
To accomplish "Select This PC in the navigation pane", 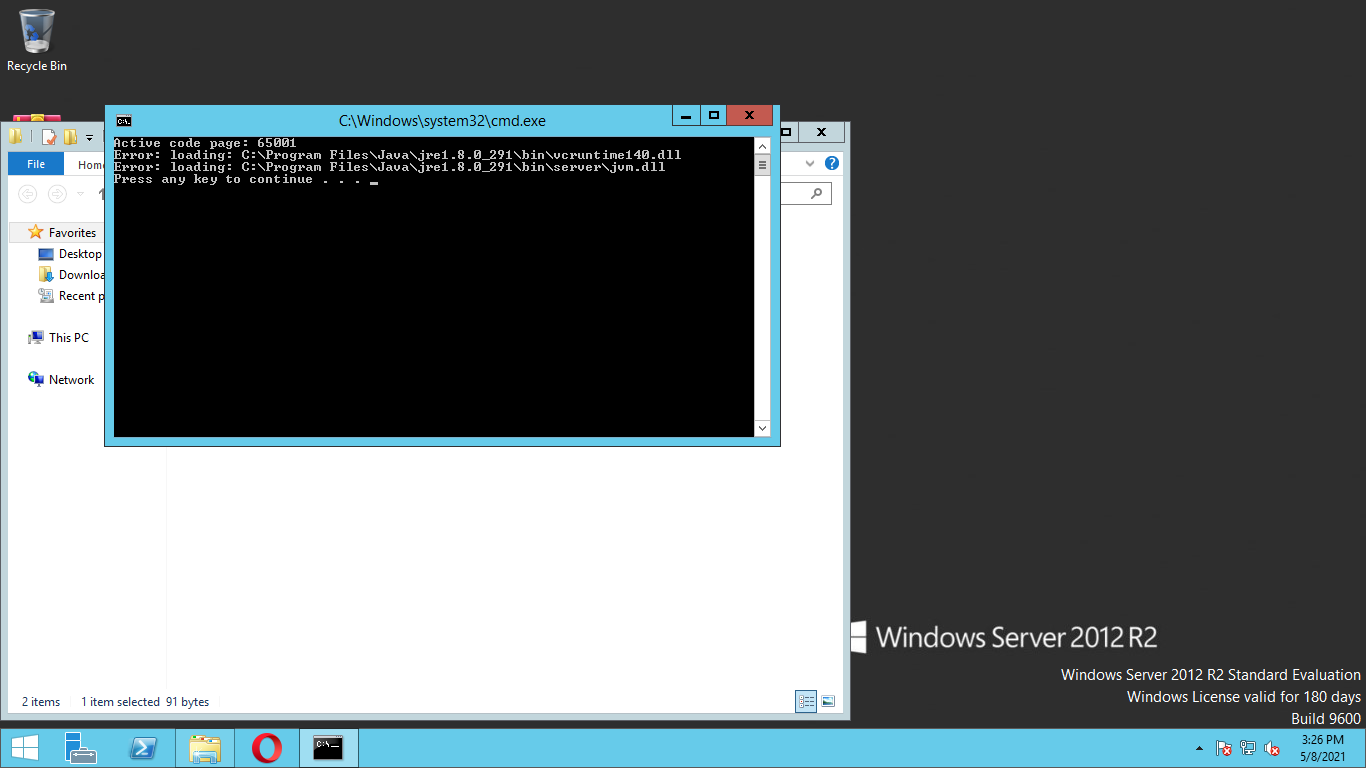I will pos(59,338).
